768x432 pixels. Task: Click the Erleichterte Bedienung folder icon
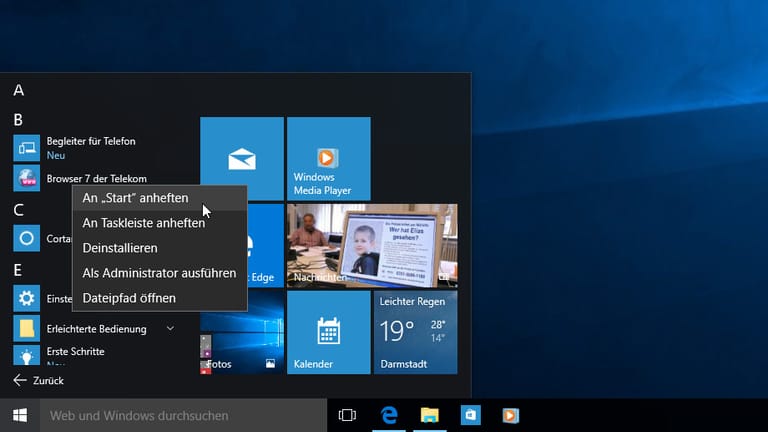point(26,329)
